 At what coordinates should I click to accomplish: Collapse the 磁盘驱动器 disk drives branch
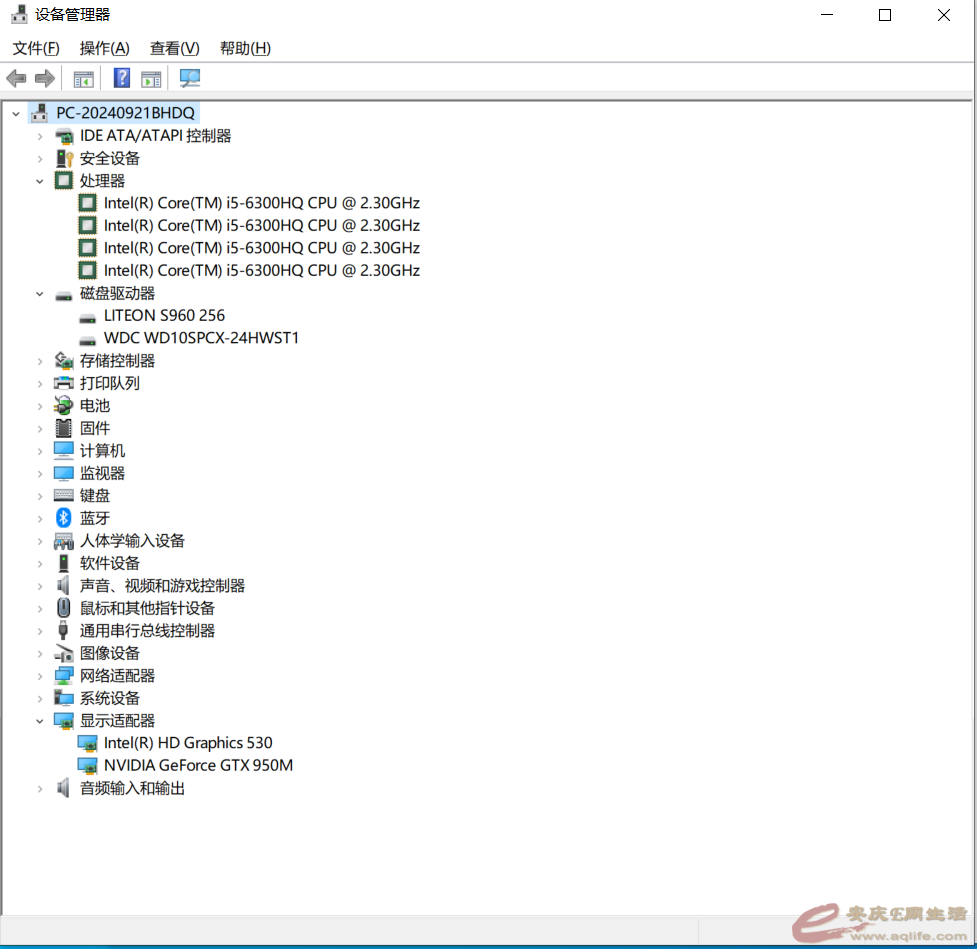click(x=40, y=293)
